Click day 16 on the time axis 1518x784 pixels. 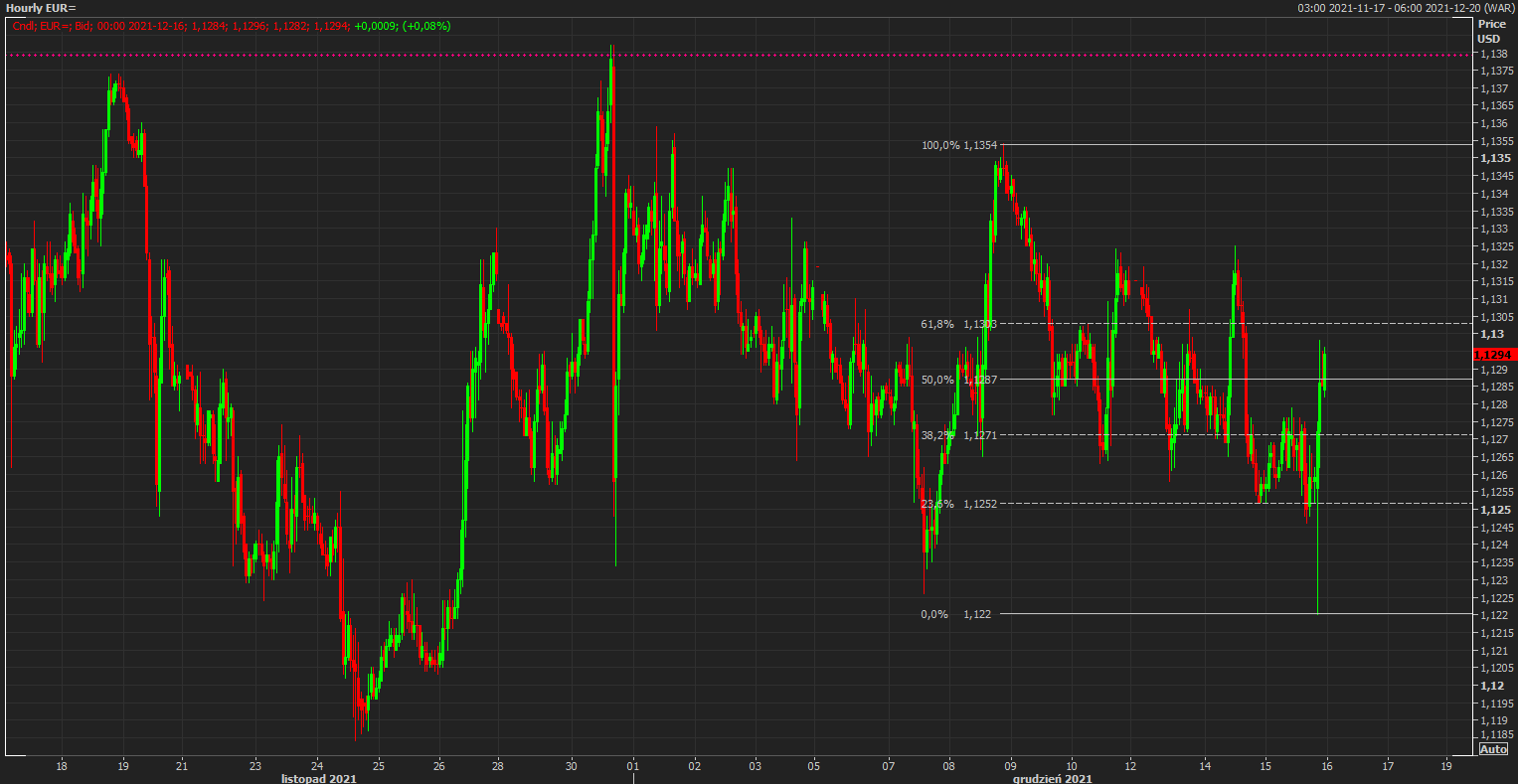[x=1327, y=766]
